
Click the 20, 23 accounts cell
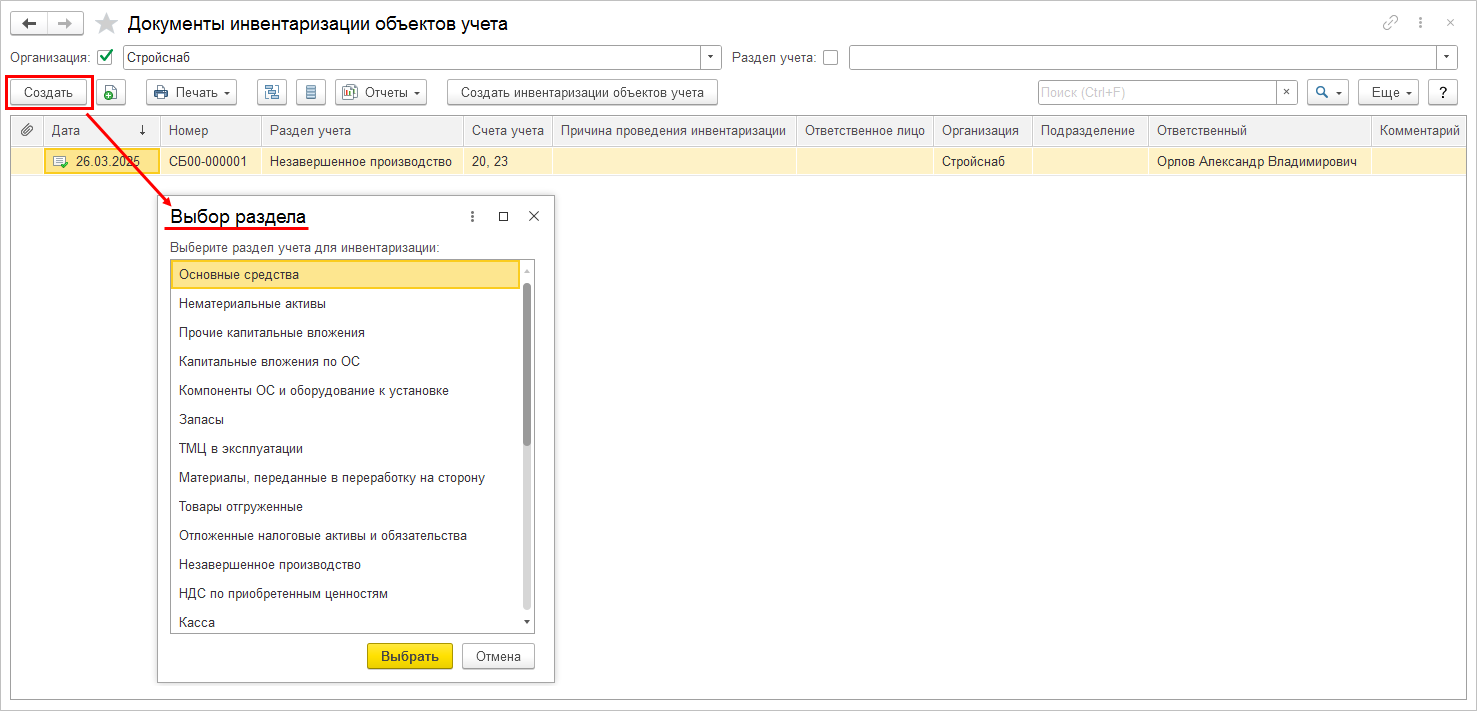click(x=508, y=161)
